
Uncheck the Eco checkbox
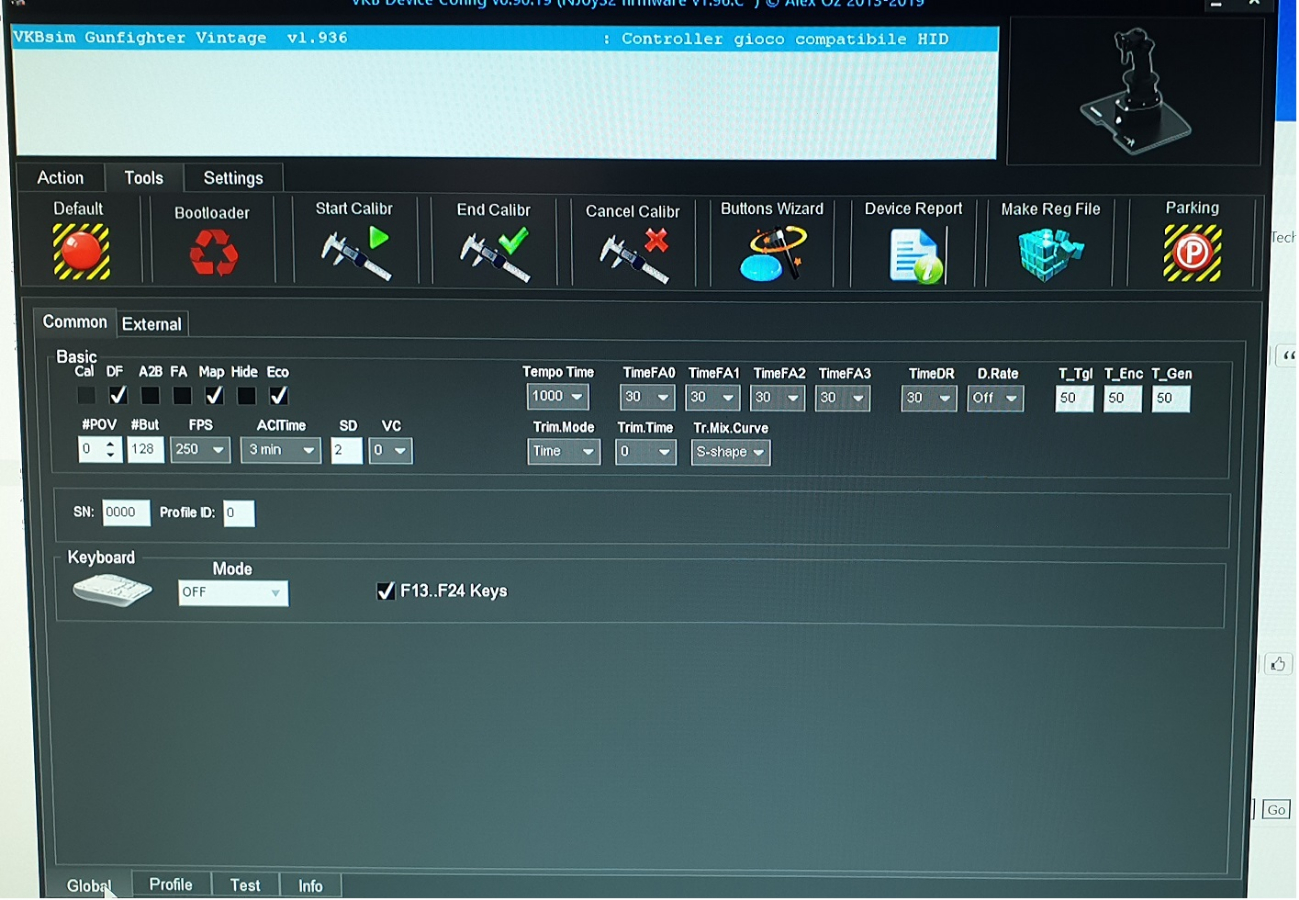[x=279, y=396]
